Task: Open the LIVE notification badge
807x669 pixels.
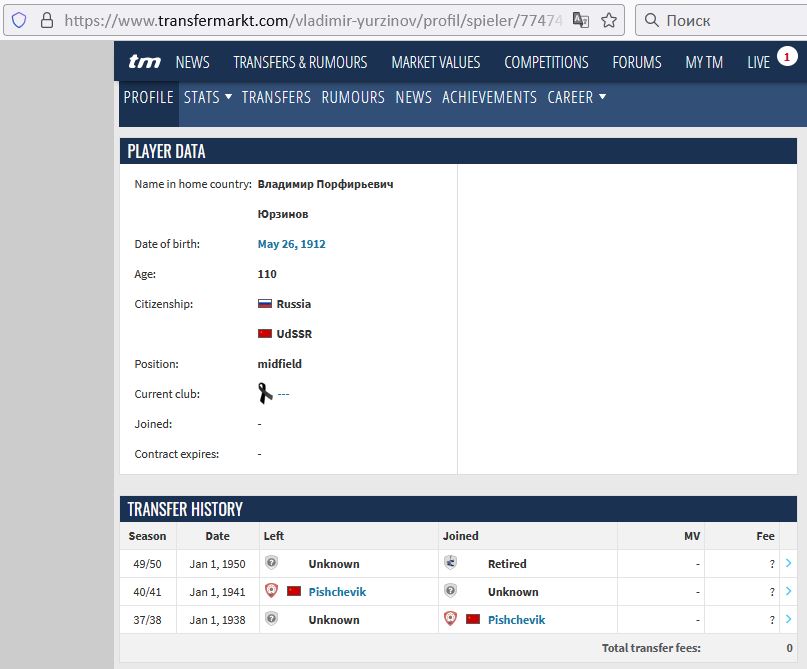Action: coord(786,57)
